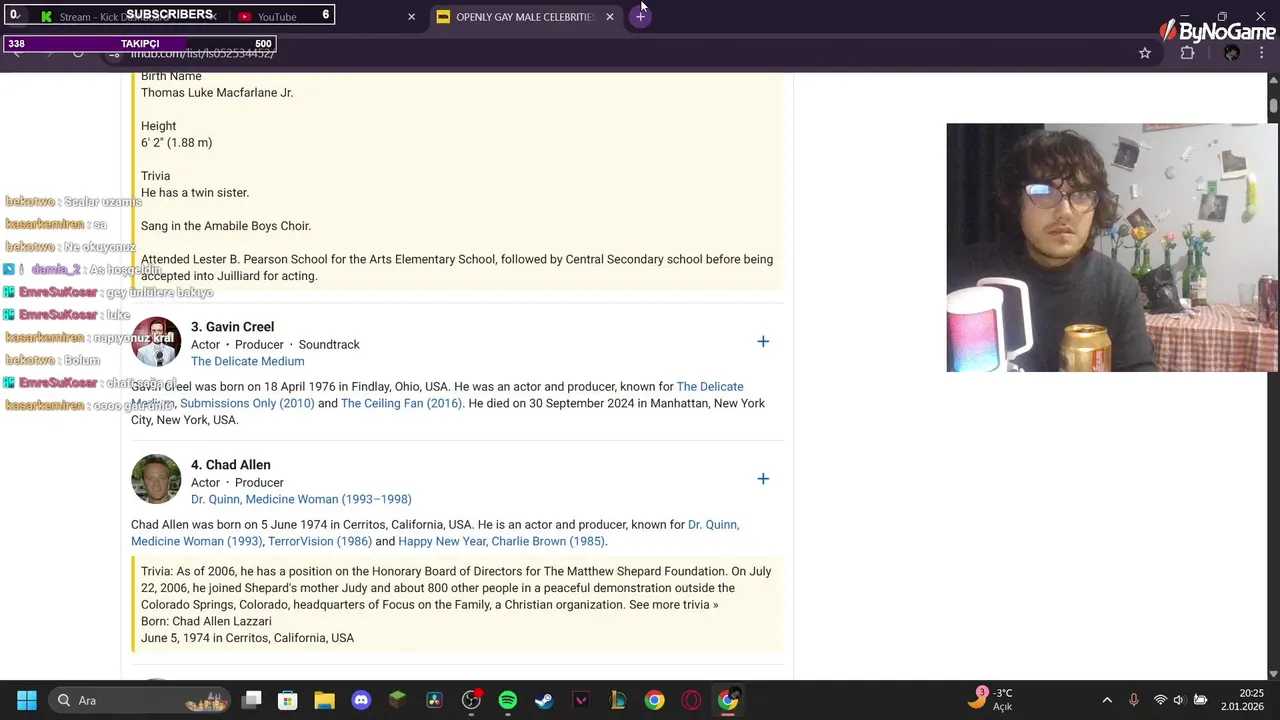Click chat message 'Ne okuyonuz'
The image size is (1280, 720).
100,247
